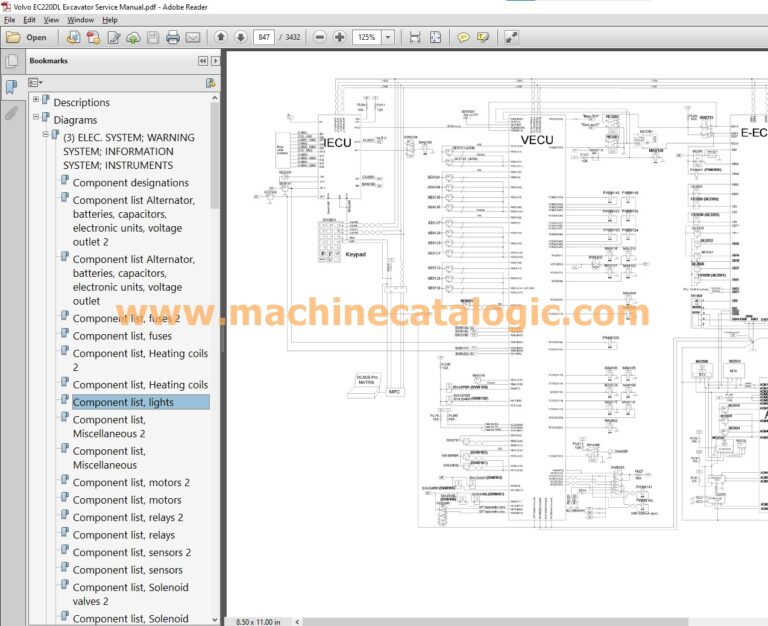
Task: Open bookmark Component list, sensors 2
Action: (x=132, y=553)
